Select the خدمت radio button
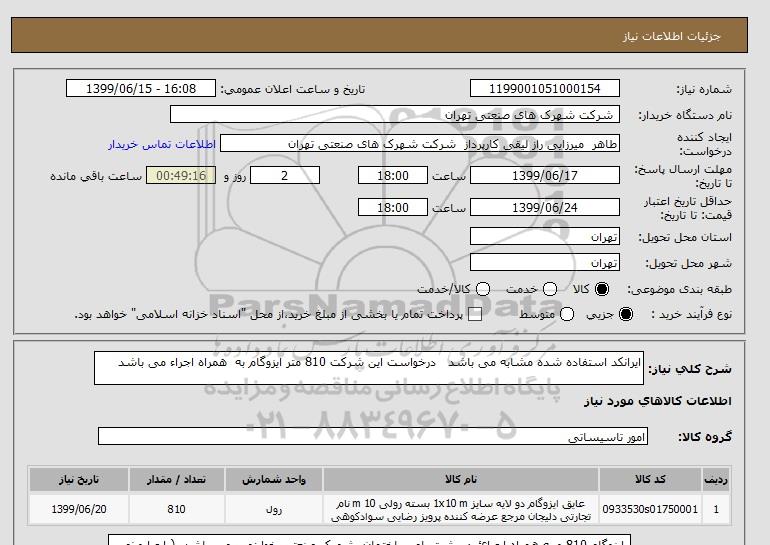Image resolution: width=770 pixels, height=545 pixels. [x=550, y=289]
